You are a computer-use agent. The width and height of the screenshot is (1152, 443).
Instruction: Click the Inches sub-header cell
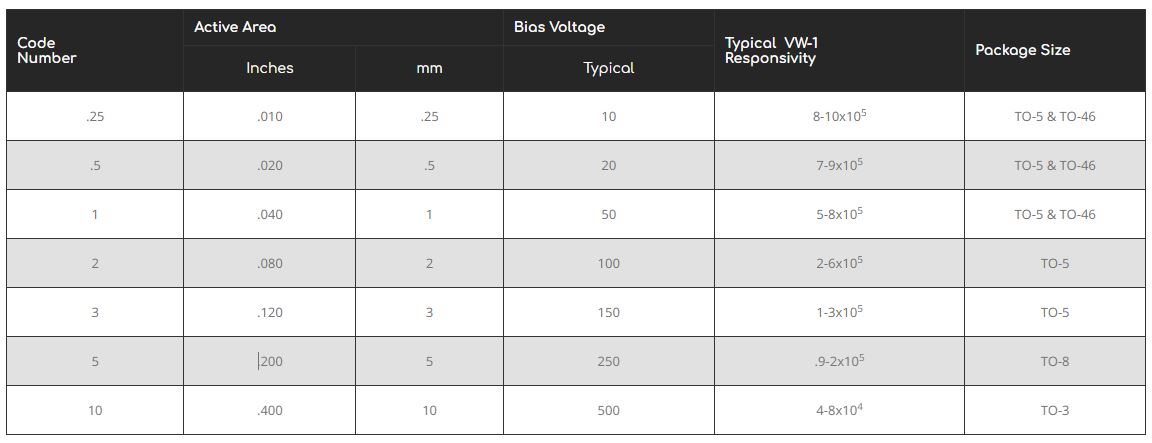point(269,68)
